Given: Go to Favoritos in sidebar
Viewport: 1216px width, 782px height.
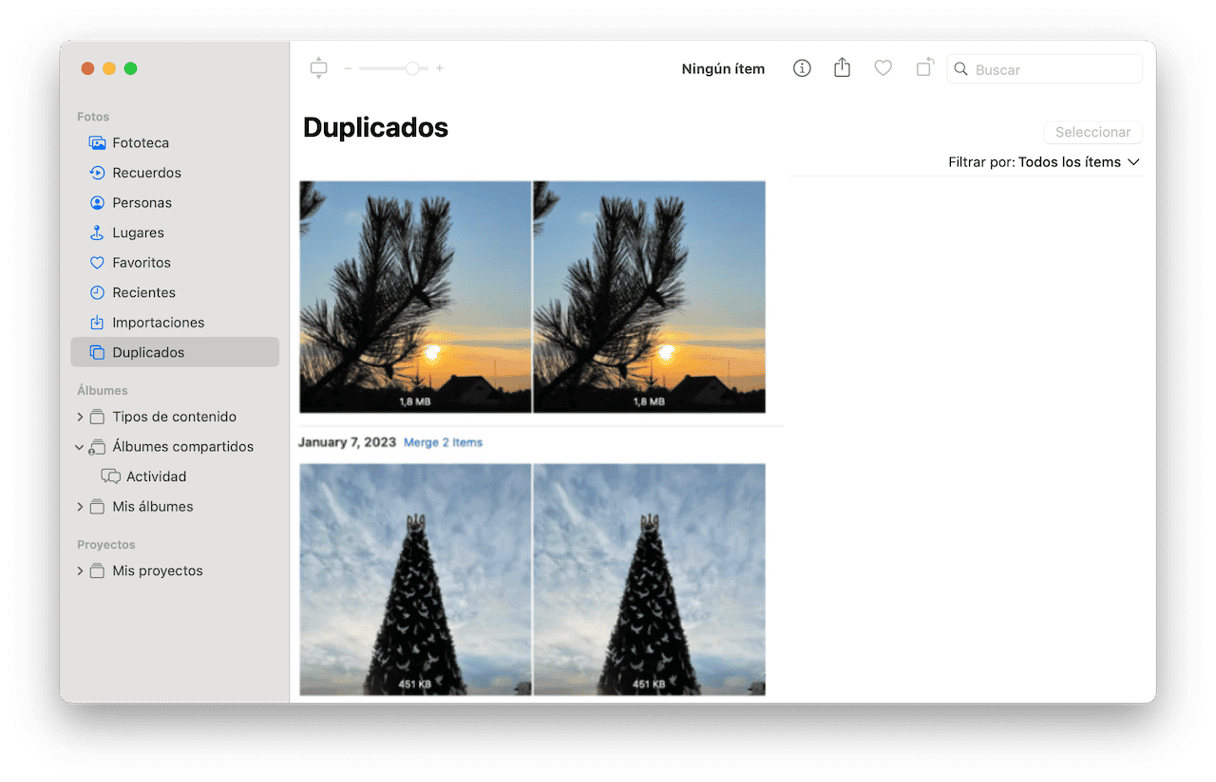Looking at the screenshot, I should [175, 263].
